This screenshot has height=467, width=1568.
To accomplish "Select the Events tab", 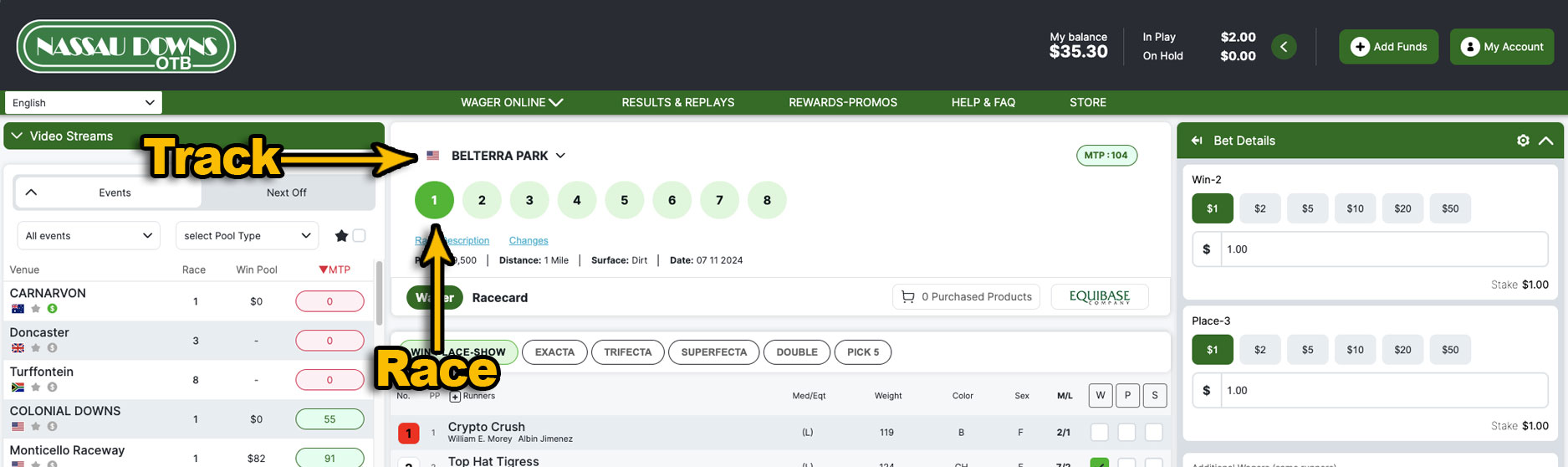I will tap(109, 192).
